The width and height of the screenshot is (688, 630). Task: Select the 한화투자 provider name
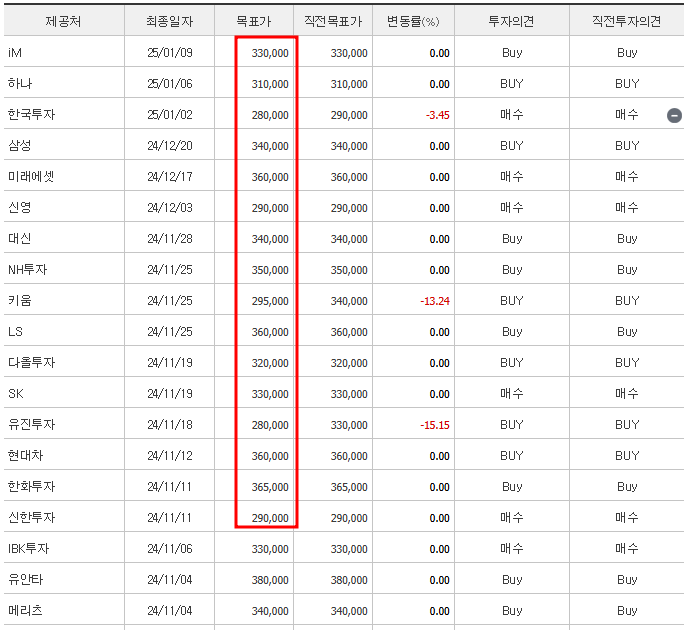[32, 487]
